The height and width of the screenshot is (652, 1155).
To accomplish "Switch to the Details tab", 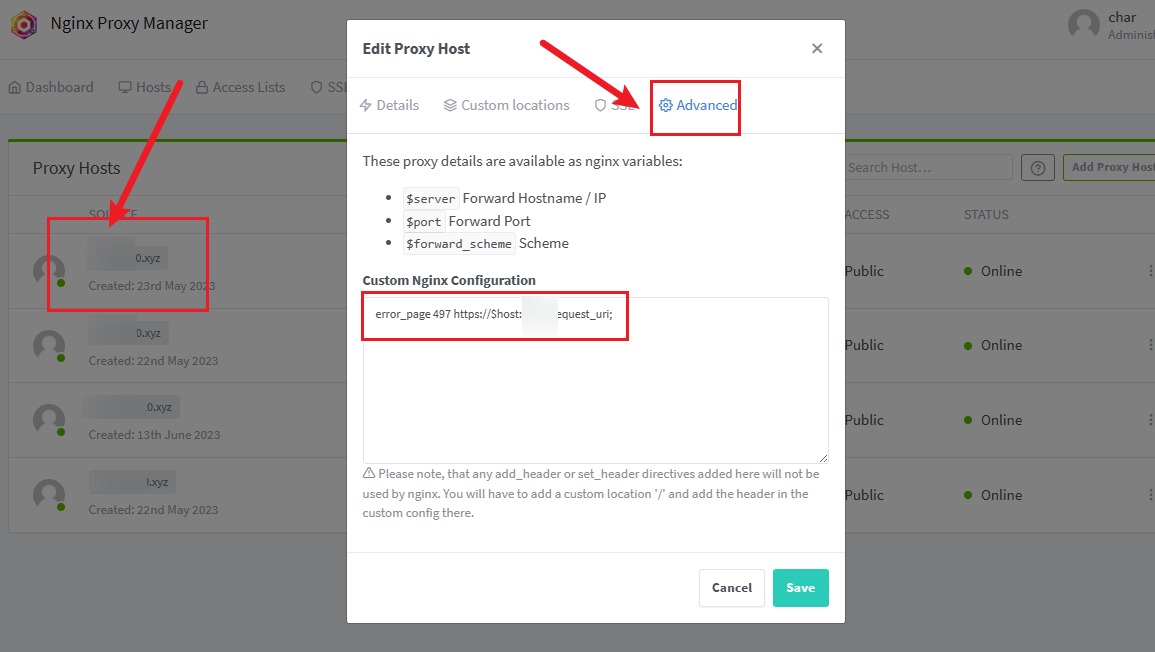I will [x=389, y=105].
